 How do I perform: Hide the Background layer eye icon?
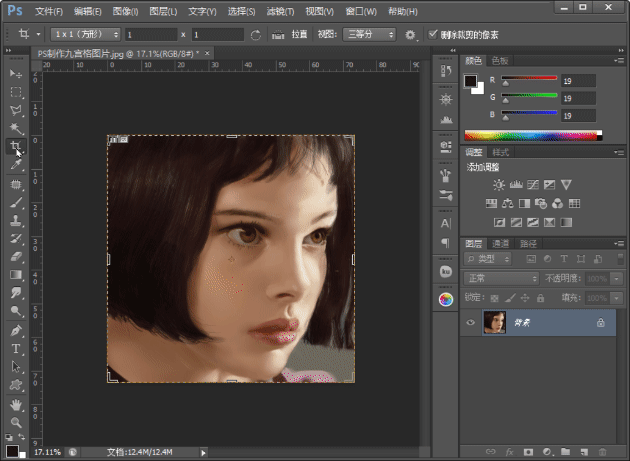[470, 322]
